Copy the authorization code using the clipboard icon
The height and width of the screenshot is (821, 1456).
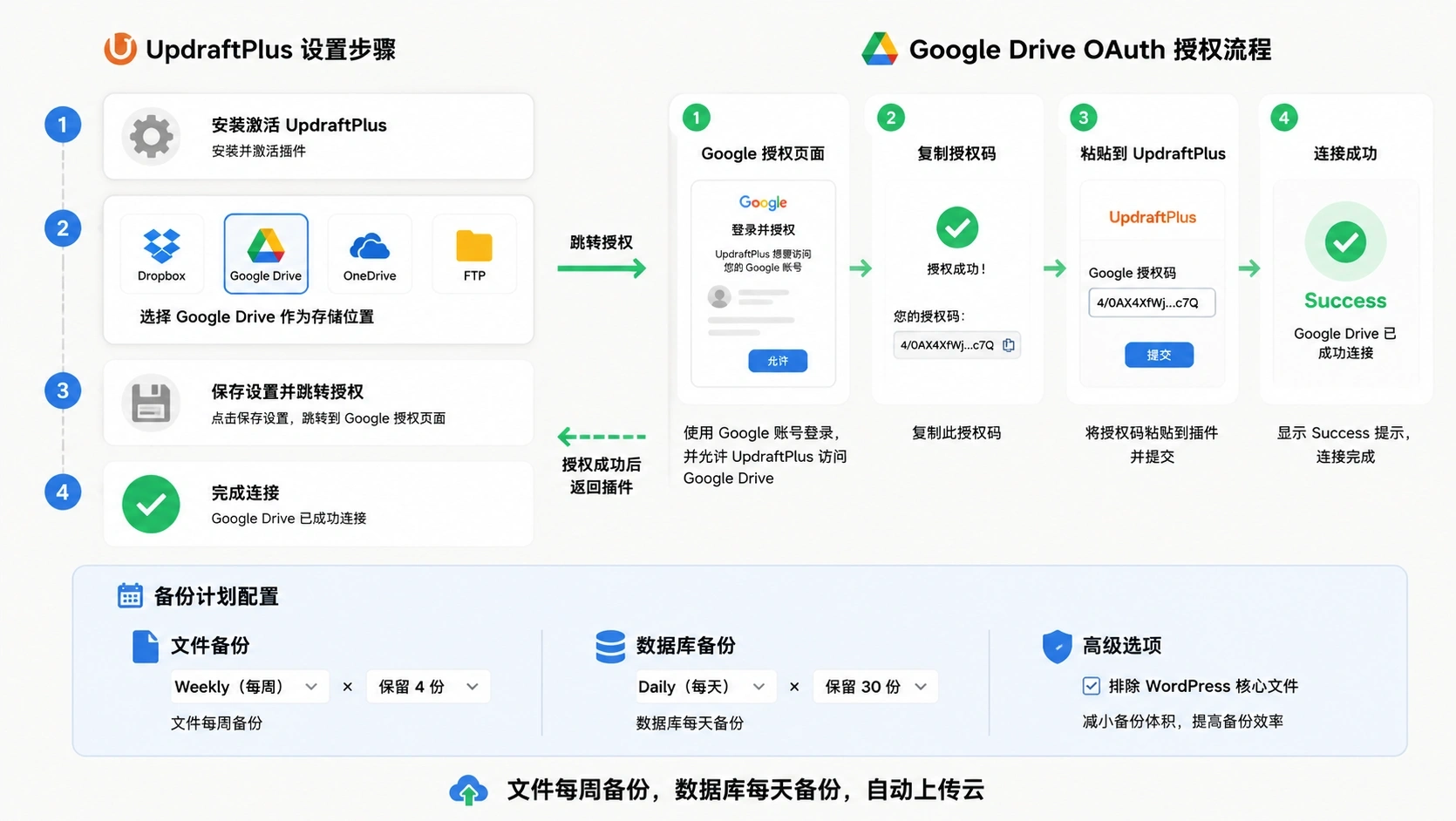(1009, 345)
